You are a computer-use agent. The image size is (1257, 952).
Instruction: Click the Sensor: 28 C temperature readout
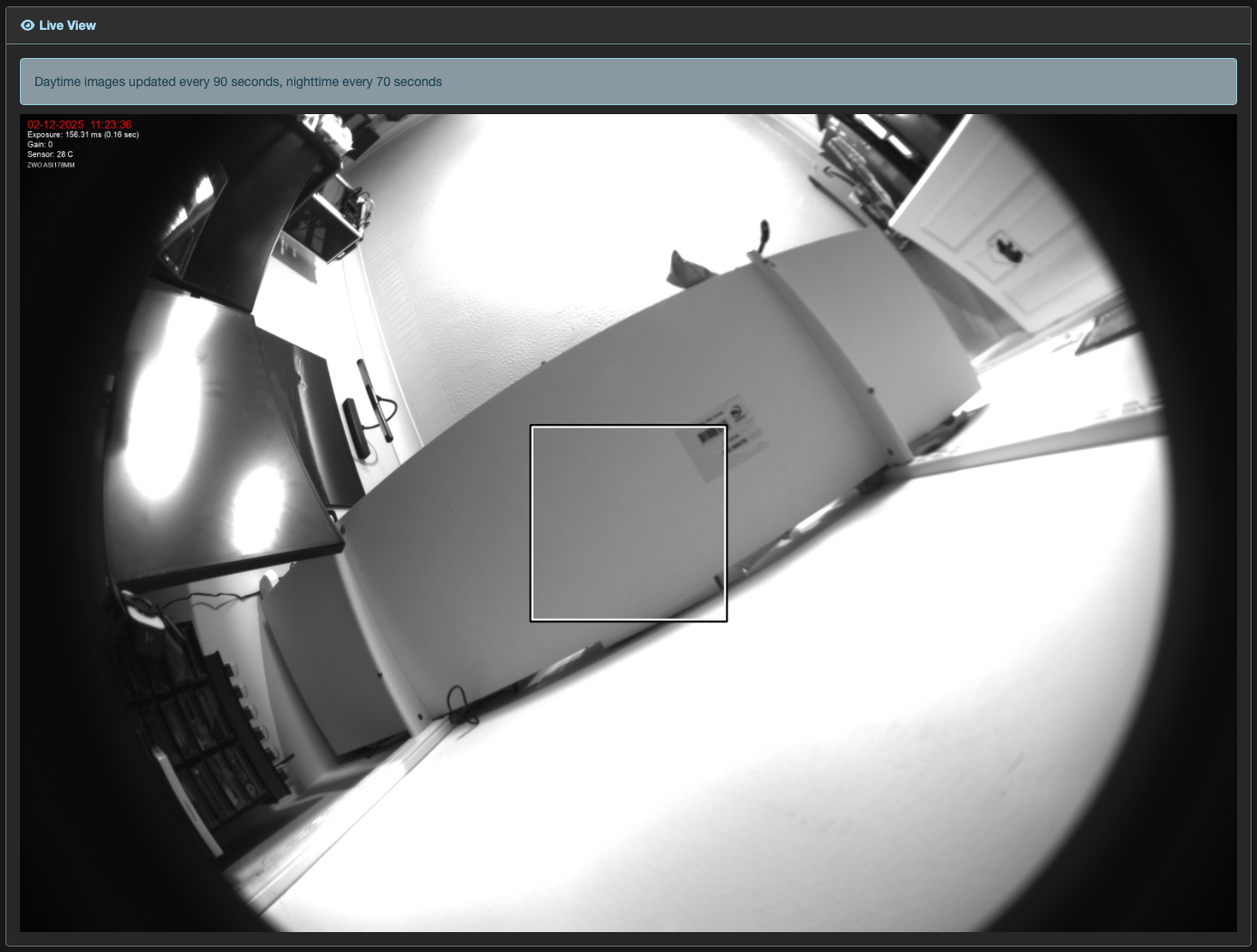[50, 155]
